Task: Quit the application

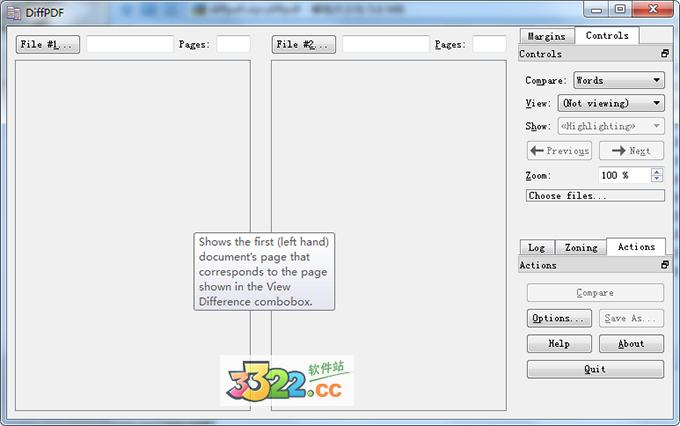Action: (595, 369)
